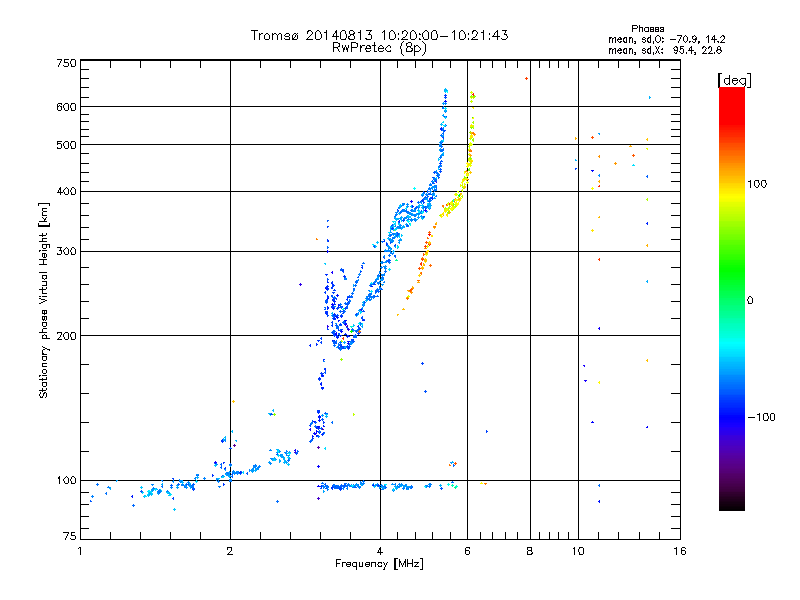Click the x-axis title 'Frequency [MHz]'
Image resolution: width=800 pixels, height=600 pixels.
tap(379, 564)
